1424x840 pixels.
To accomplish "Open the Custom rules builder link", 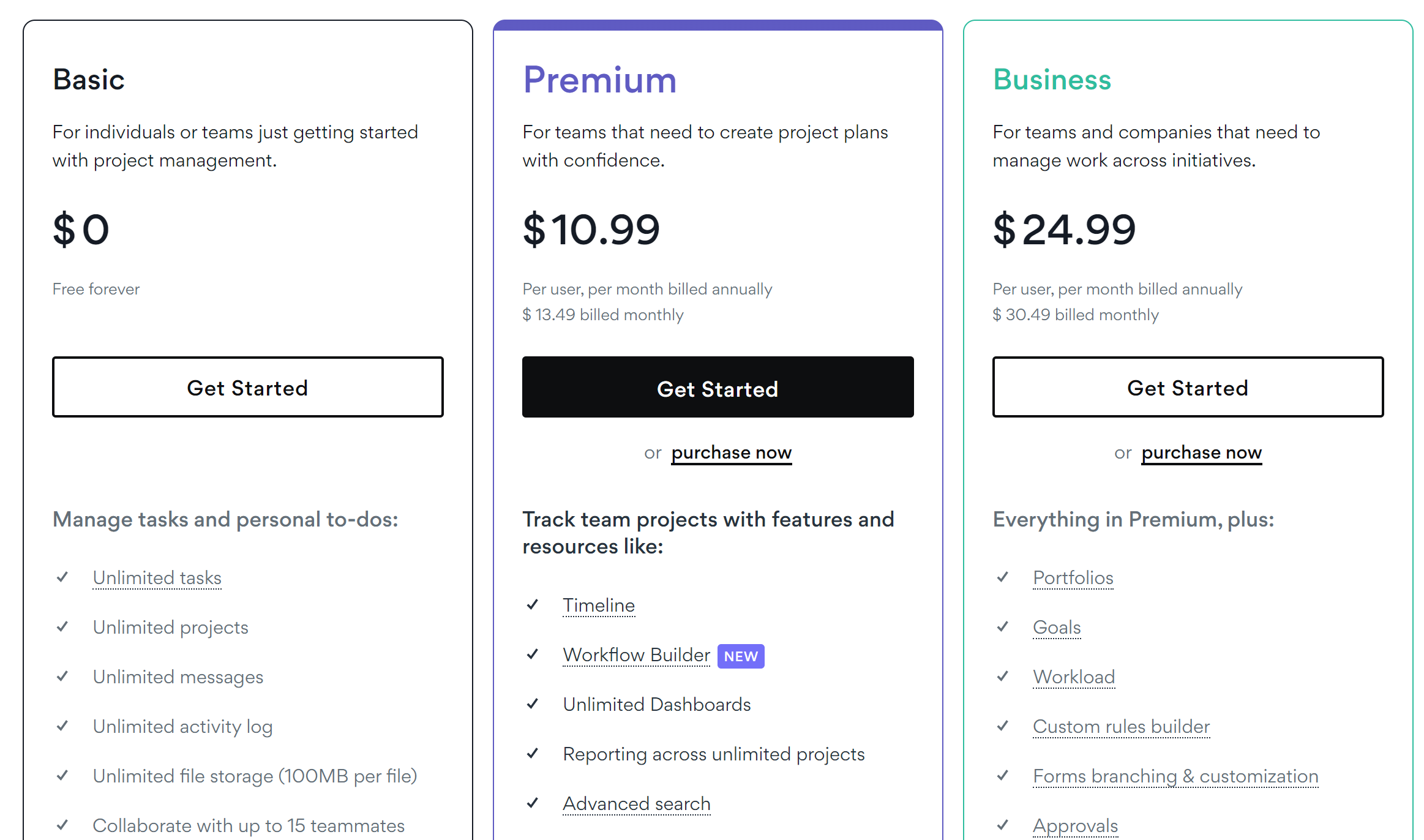I will pyautogui.click(x=1122, y=727).
